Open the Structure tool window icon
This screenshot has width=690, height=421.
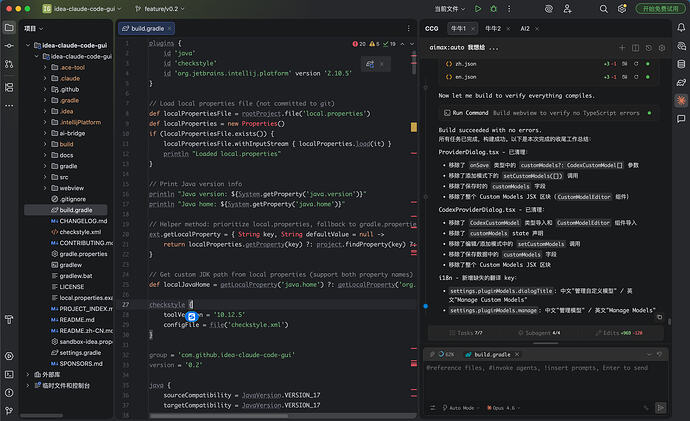[9, 88]
